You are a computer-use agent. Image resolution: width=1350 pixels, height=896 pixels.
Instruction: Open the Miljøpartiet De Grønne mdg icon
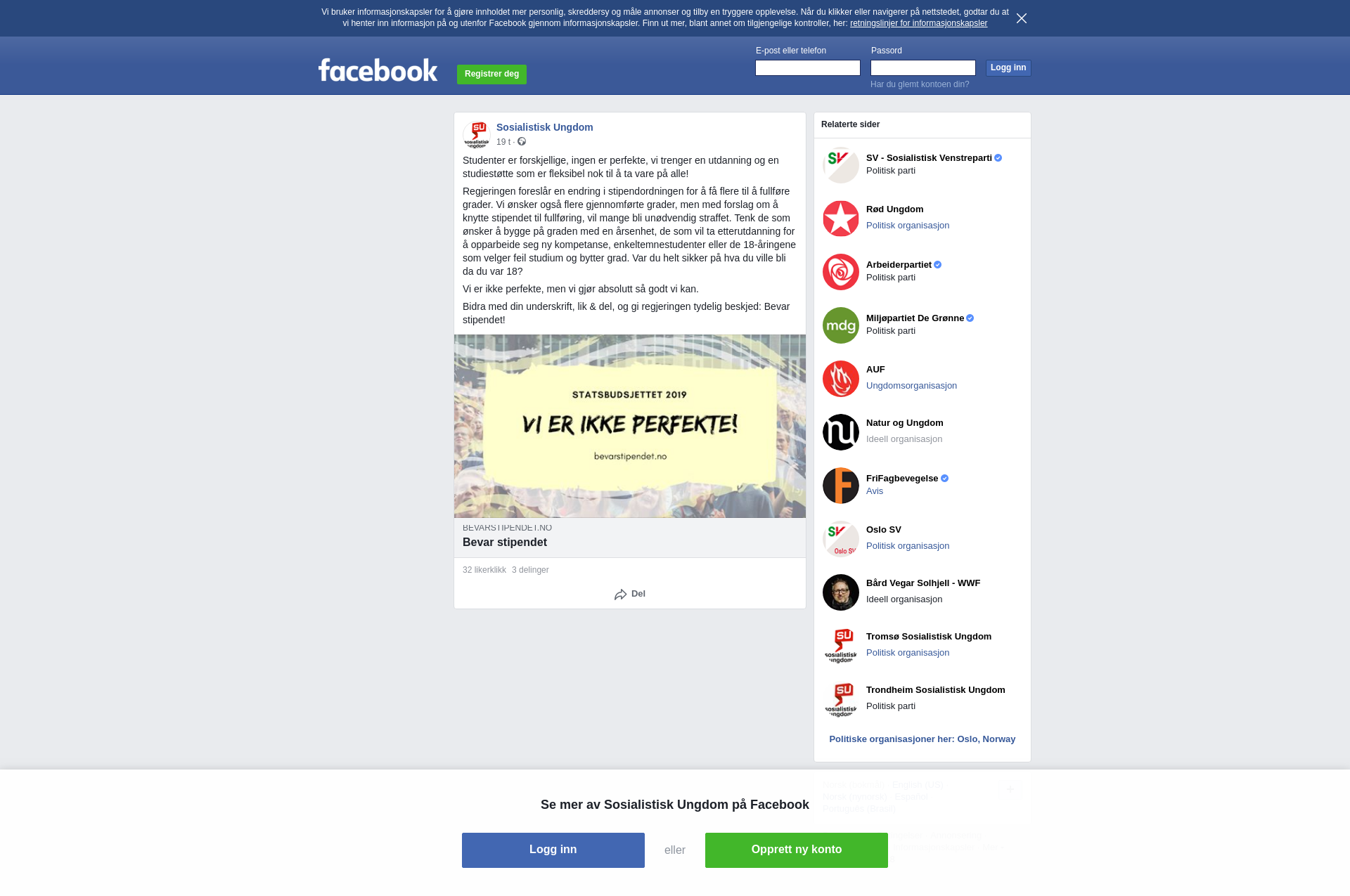pos(841,325)
